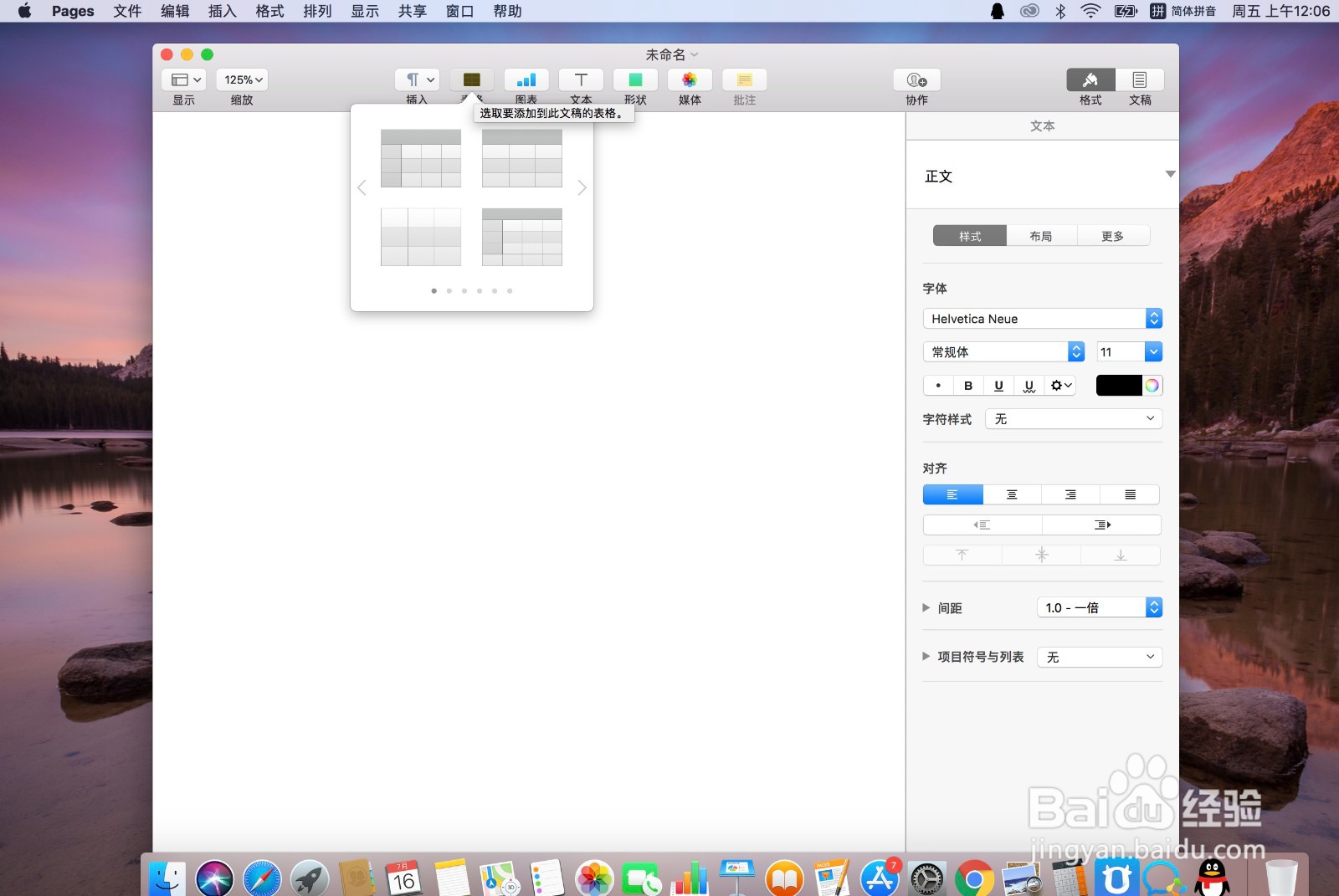Click the 文本 text box tool

pos(581,79)
